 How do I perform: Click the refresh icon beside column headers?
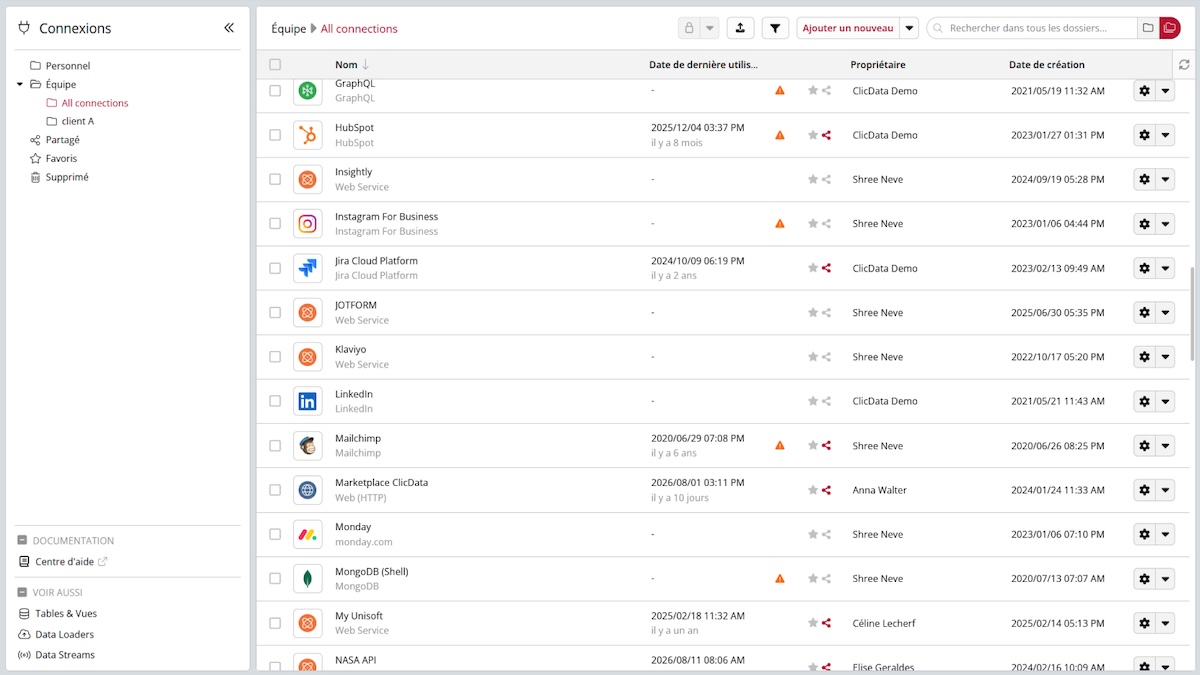point(1184,65)
